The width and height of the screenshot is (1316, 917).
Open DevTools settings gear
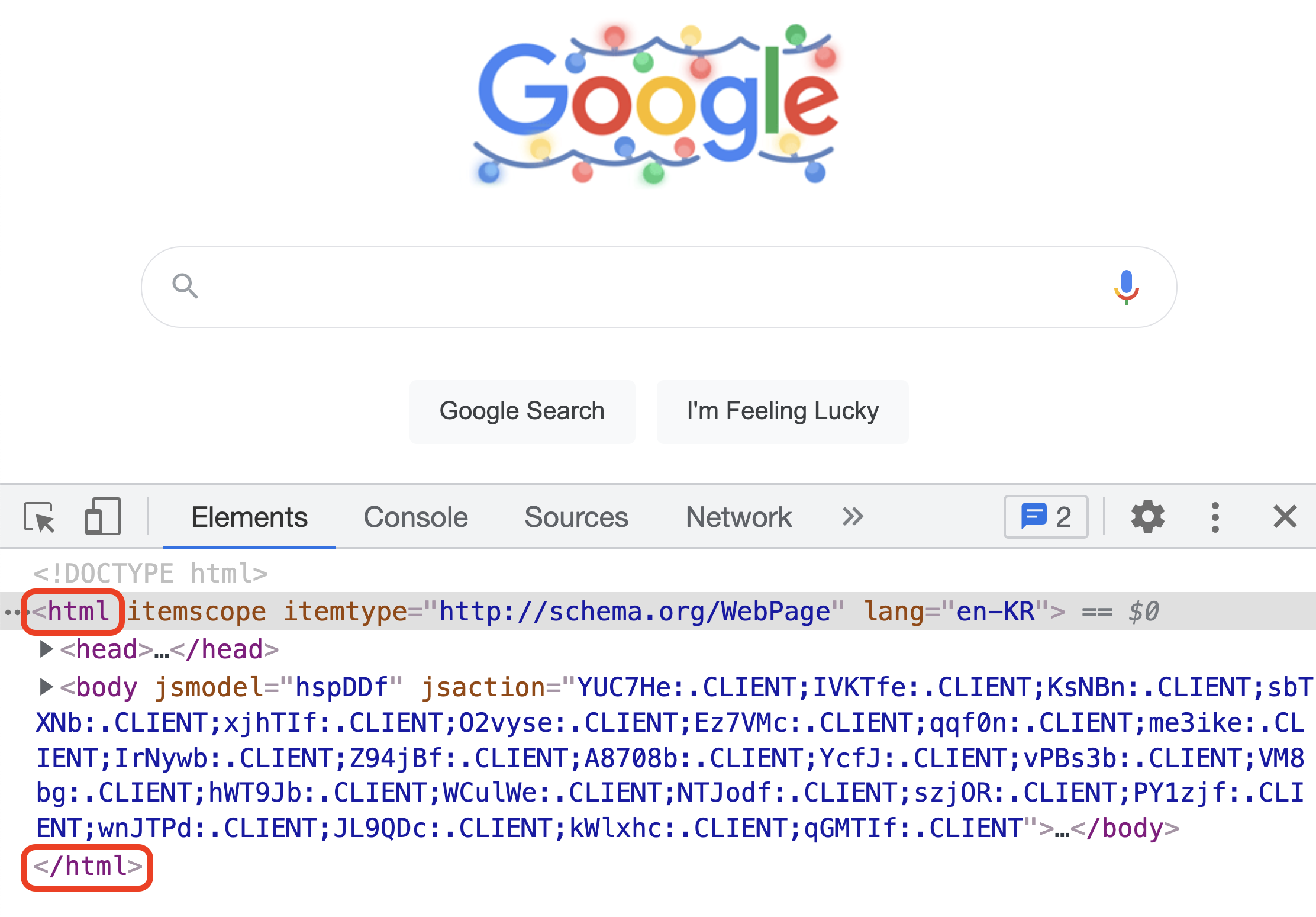(1147, 517)
